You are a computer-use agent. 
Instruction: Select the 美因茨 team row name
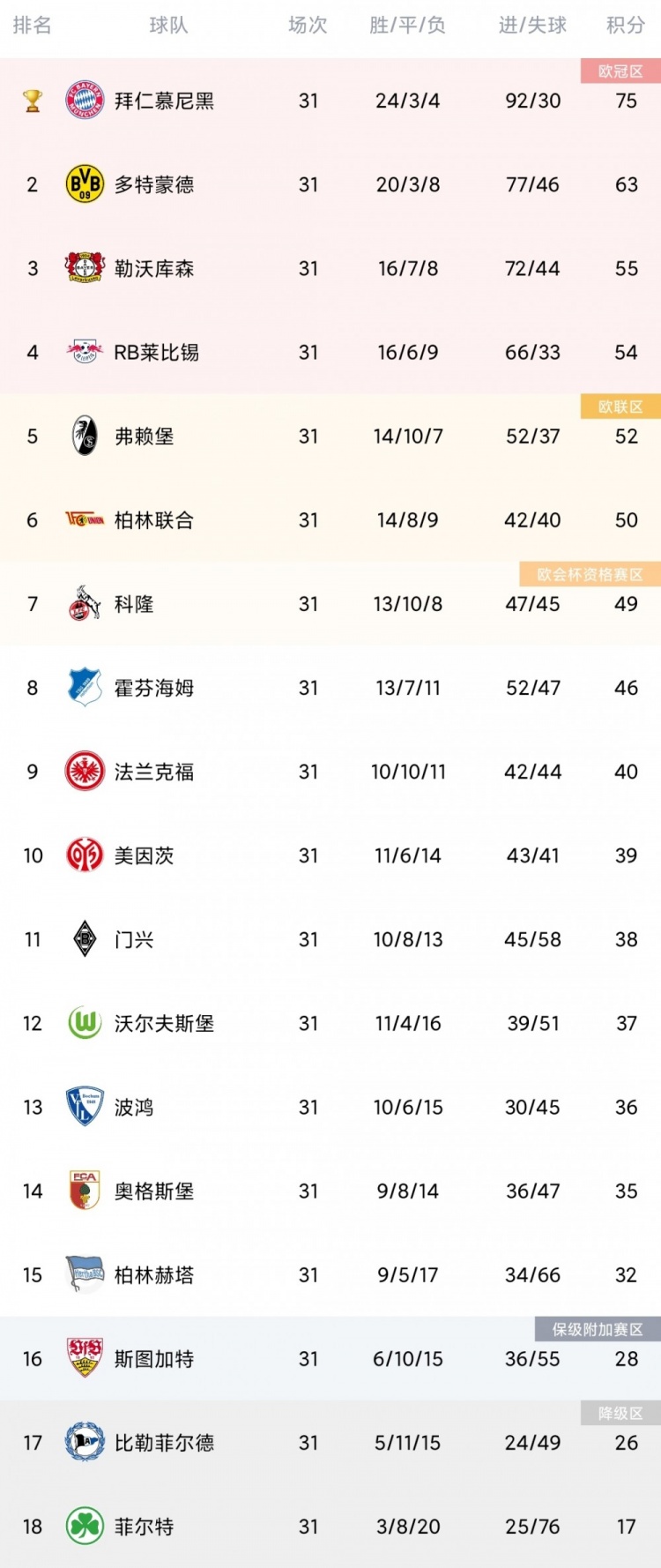pos(144,855)
